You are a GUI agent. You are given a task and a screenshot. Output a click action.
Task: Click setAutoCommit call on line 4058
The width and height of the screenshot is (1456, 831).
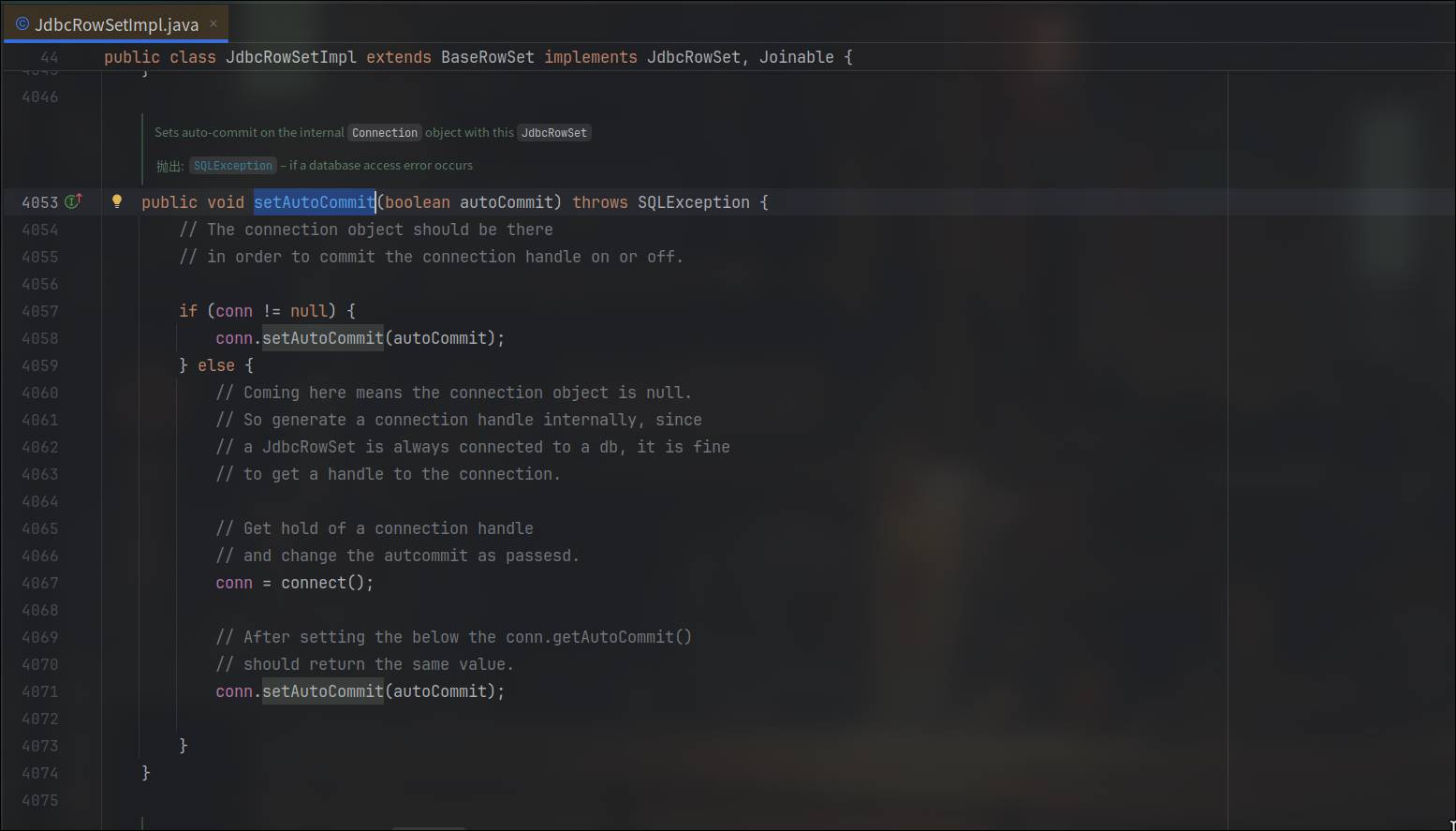(x=322, y=338)
